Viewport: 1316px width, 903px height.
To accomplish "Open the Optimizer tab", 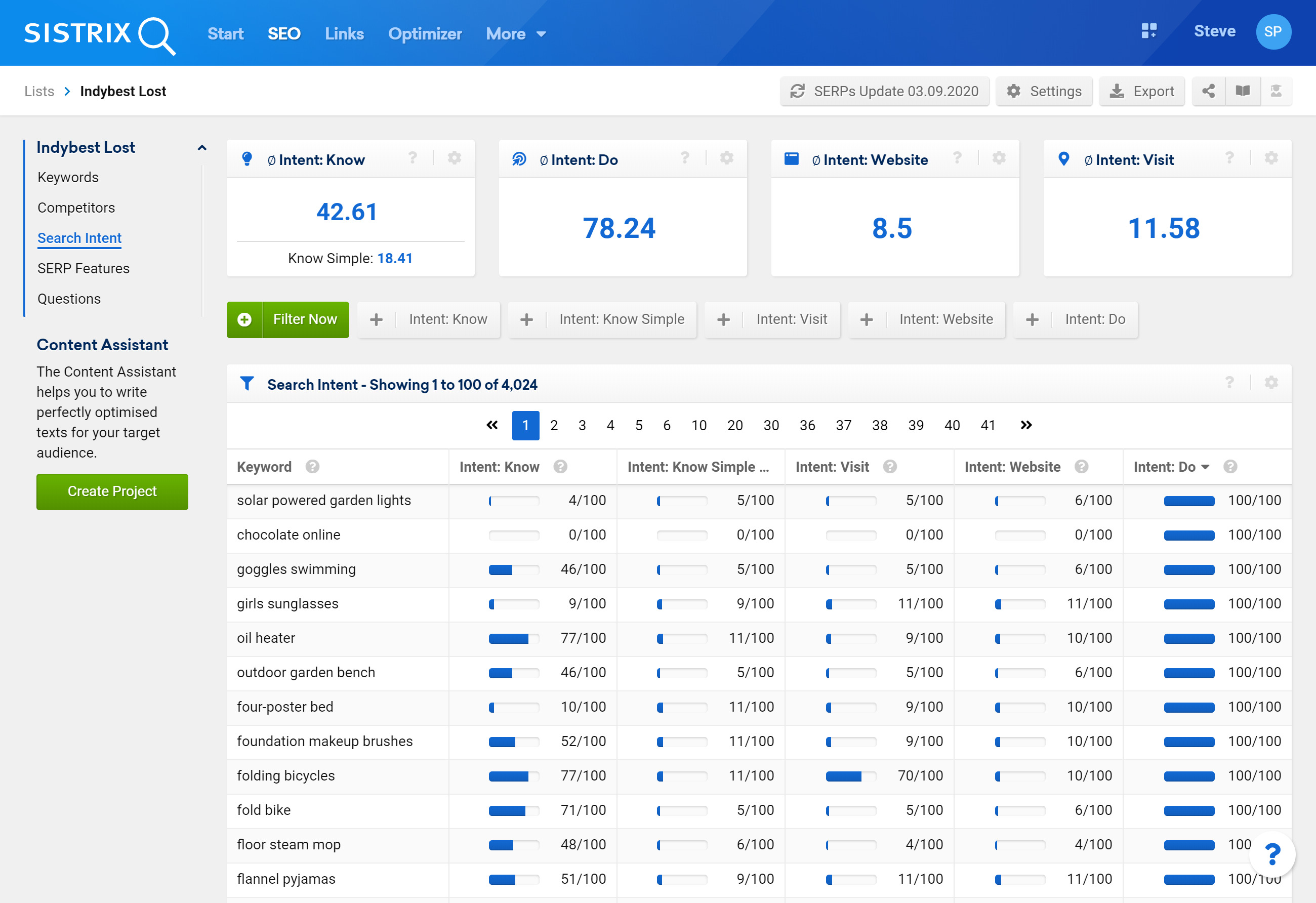I will 425,34.
